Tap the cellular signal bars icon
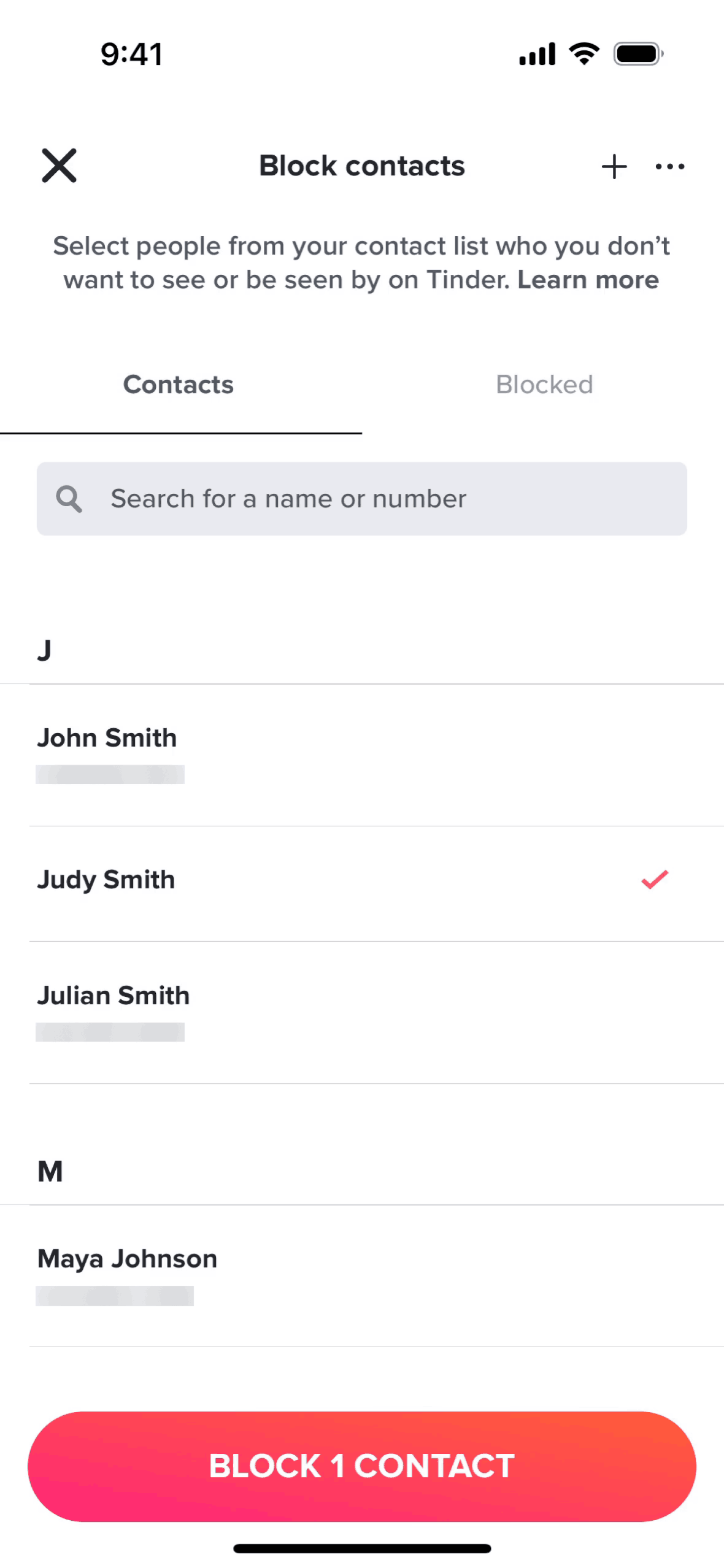The width and height of the screenshot is (724, 1568). (x=537, y=54)
